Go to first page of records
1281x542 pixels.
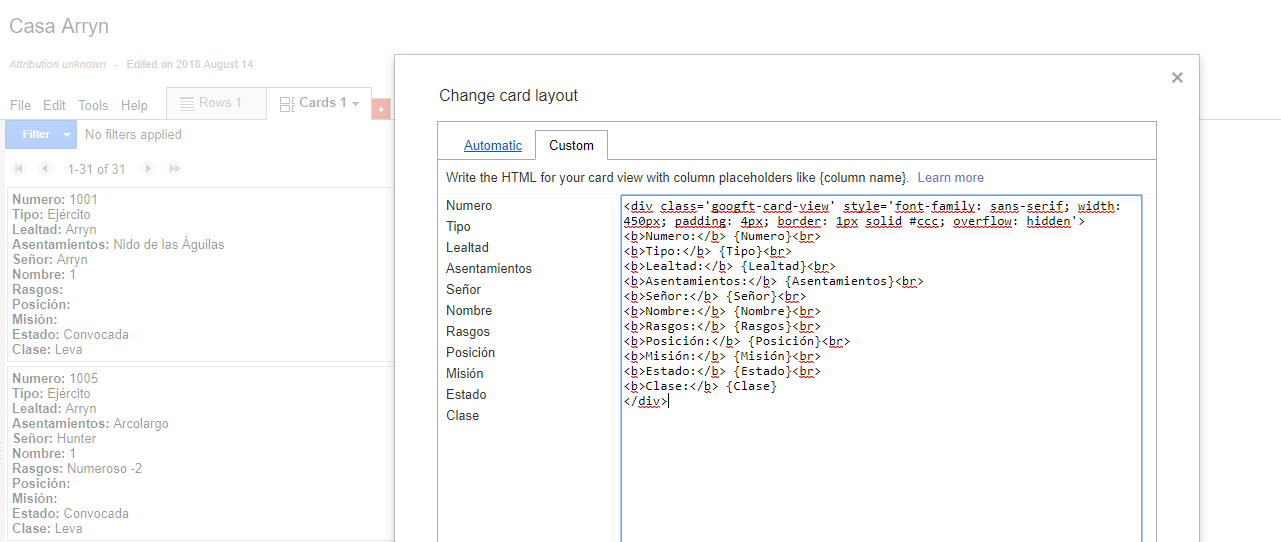pyautogui.click(x=19, y=169)
